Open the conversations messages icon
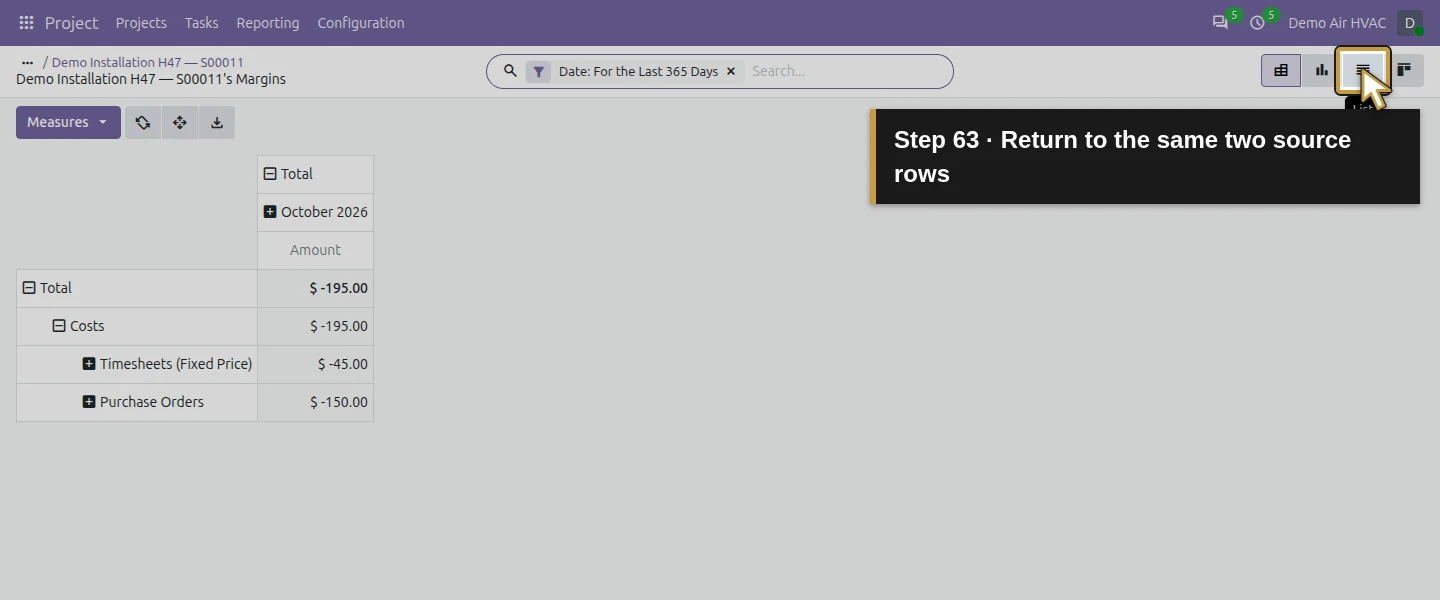The width and height of the screenshot is (1440, 600). click(1220, 23)
